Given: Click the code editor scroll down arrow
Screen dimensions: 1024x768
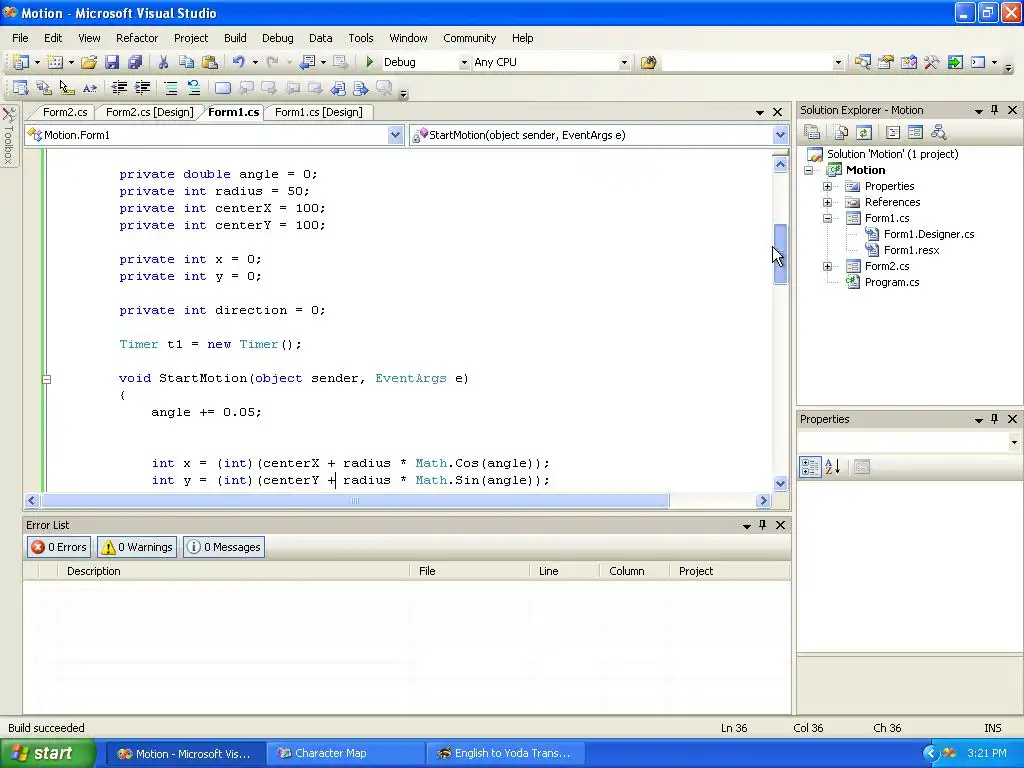Looking at the screenshot, I should point(780,484).
